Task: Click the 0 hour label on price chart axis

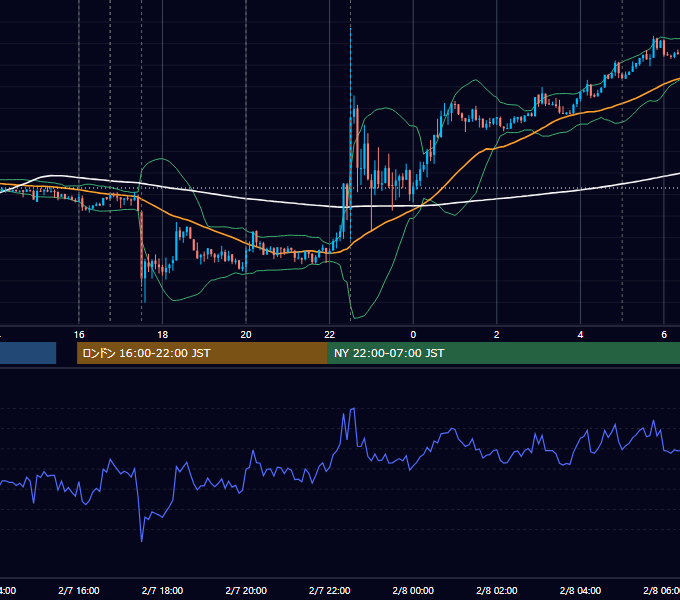Action: (413, 335)
